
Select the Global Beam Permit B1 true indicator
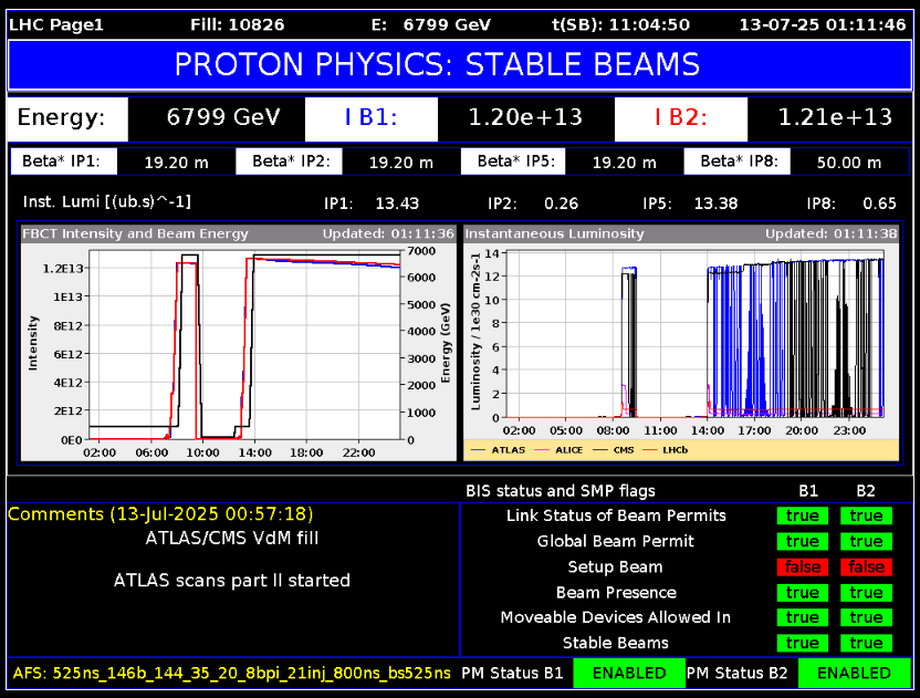(x=802, y=541)
